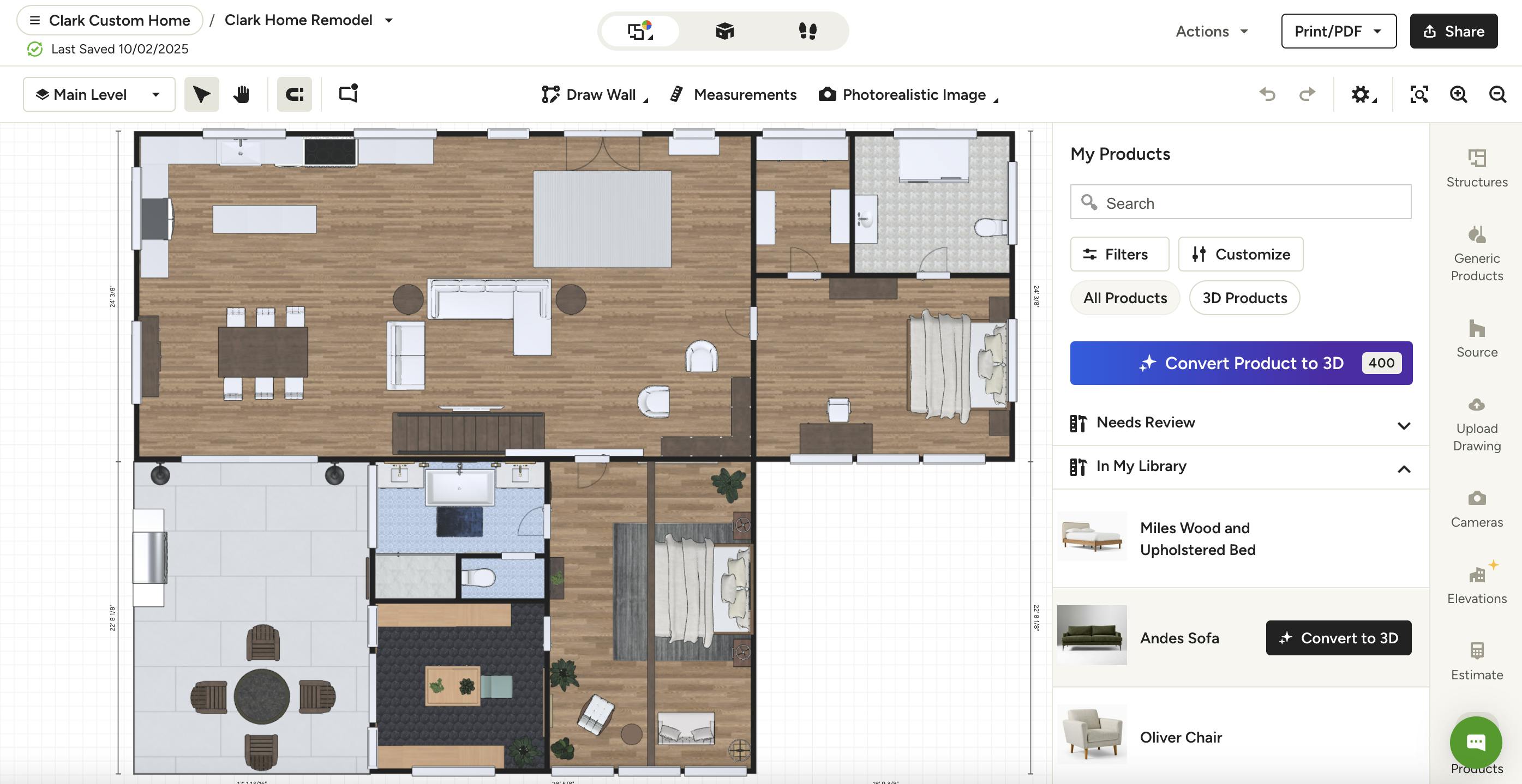Switch to walkthrough footsteps view
1522x784 pixels.
(807, 31)
